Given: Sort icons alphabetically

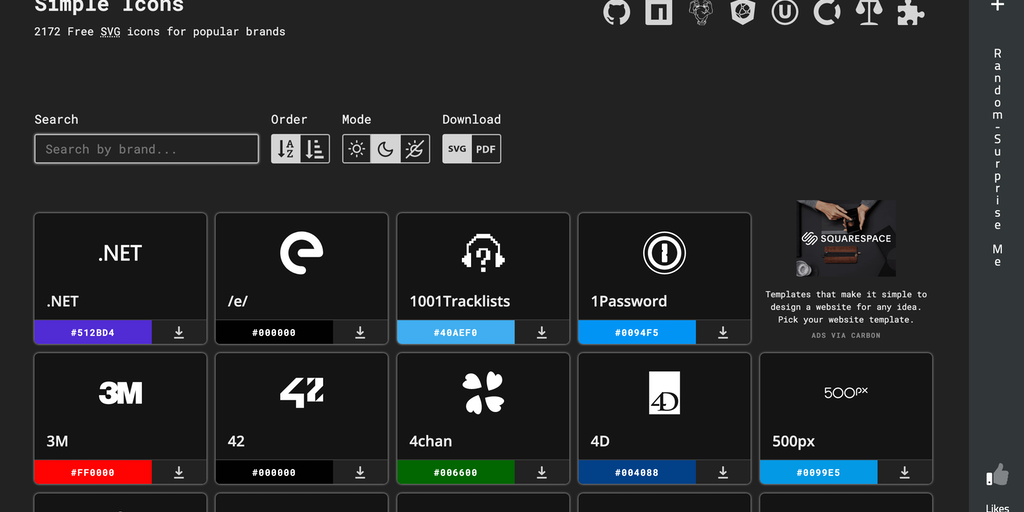Looking at the screenshot, I should click(x=285, y=149).
